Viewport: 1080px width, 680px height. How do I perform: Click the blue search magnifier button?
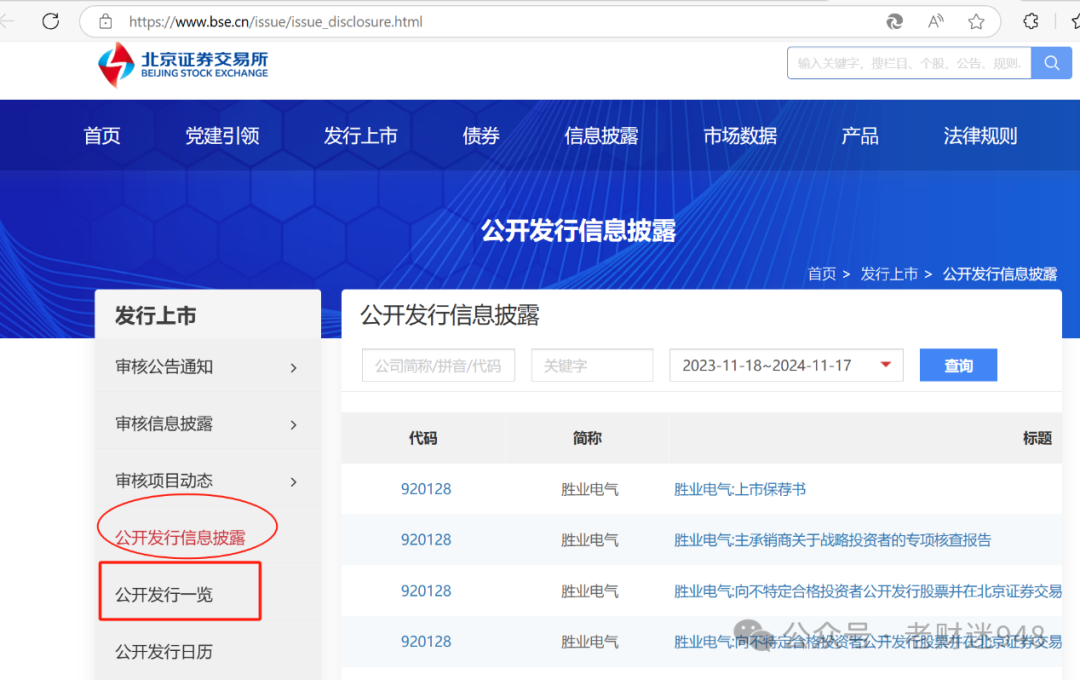pos(1051,62)
